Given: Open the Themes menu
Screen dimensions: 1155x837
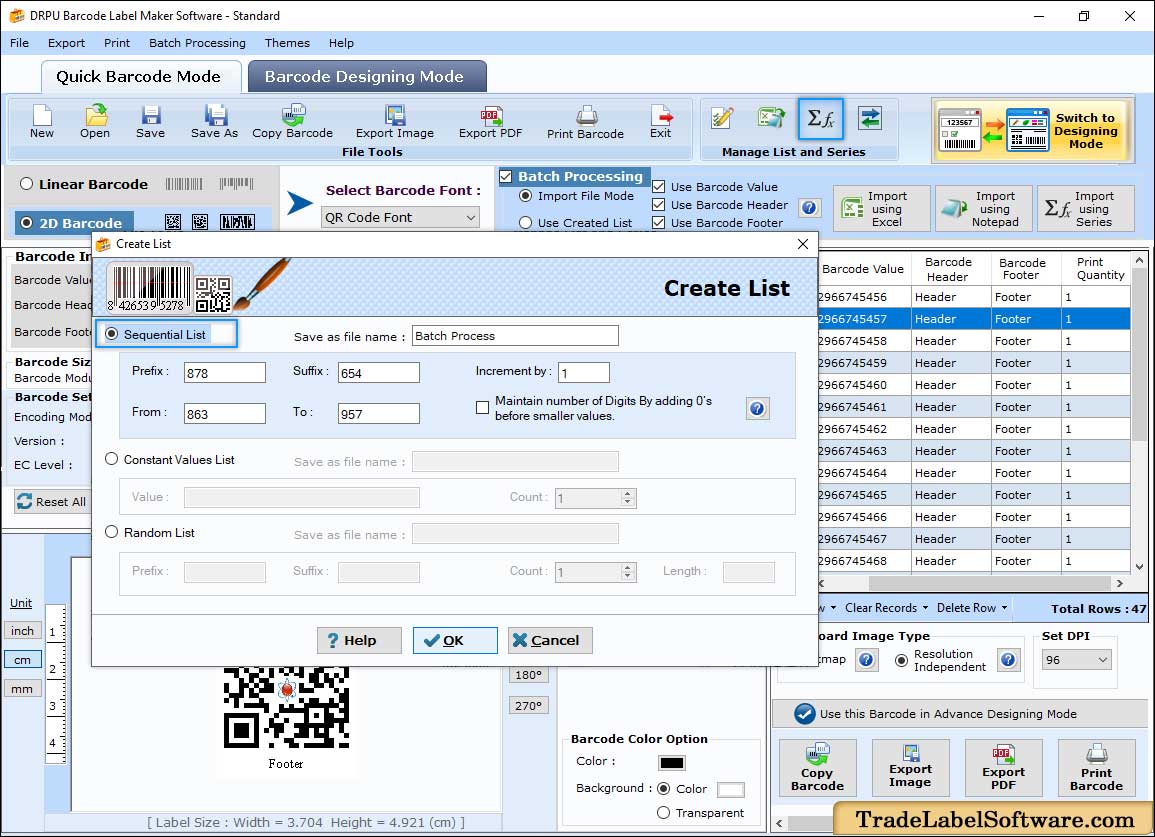Looking at the screenshot, I should pos(287,43).
